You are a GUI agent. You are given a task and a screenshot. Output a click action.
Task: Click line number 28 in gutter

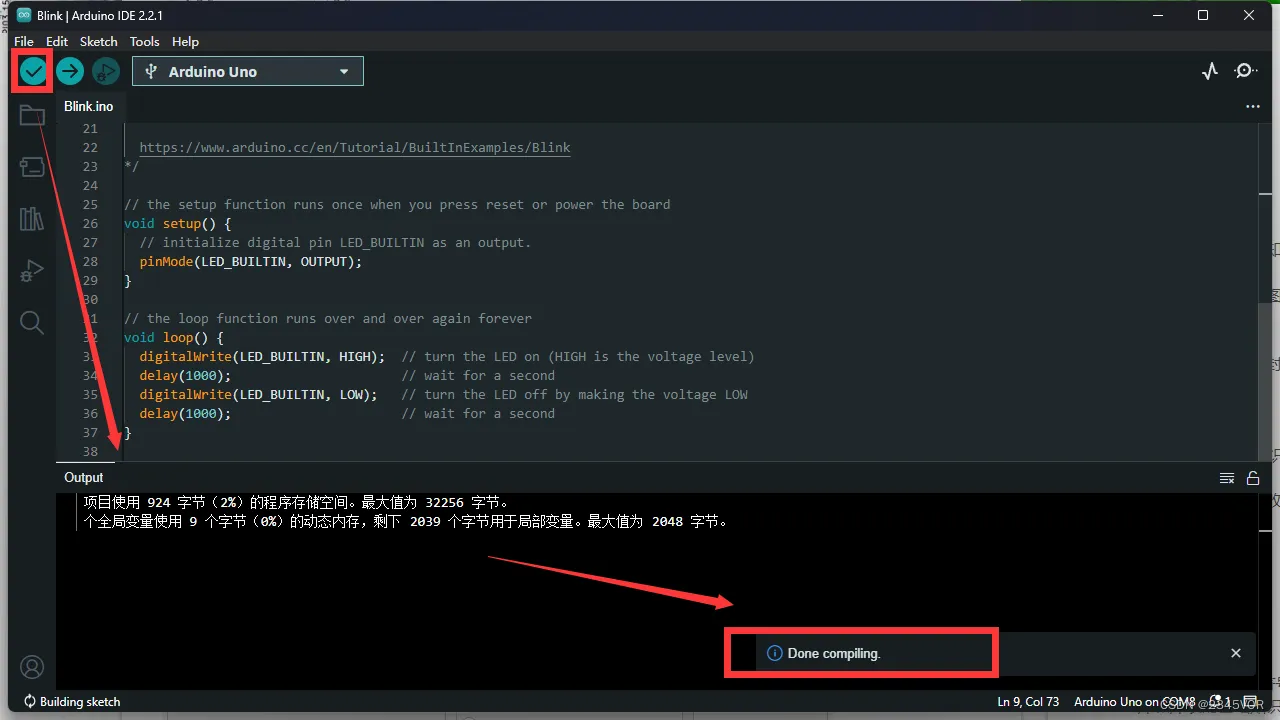90,262
